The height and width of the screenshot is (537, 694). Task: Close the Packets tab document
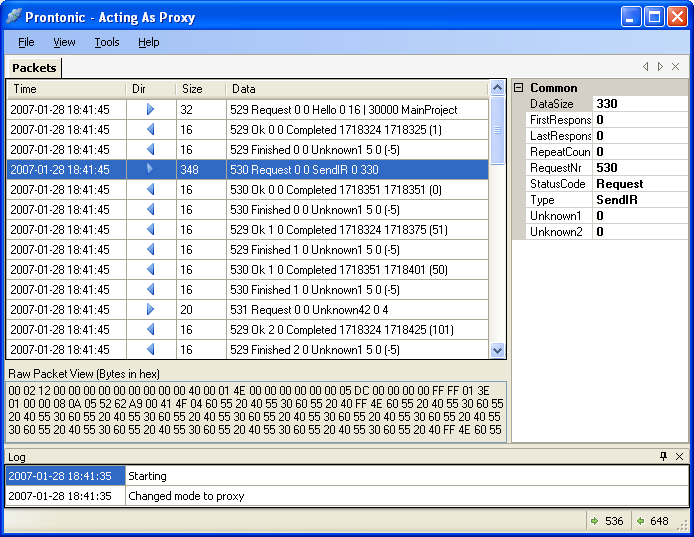point(676,67)
